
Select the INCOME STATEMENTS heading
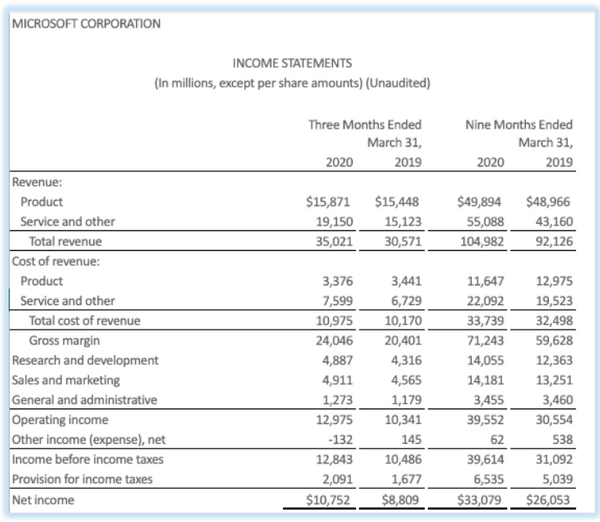click(x=293, y=63)
